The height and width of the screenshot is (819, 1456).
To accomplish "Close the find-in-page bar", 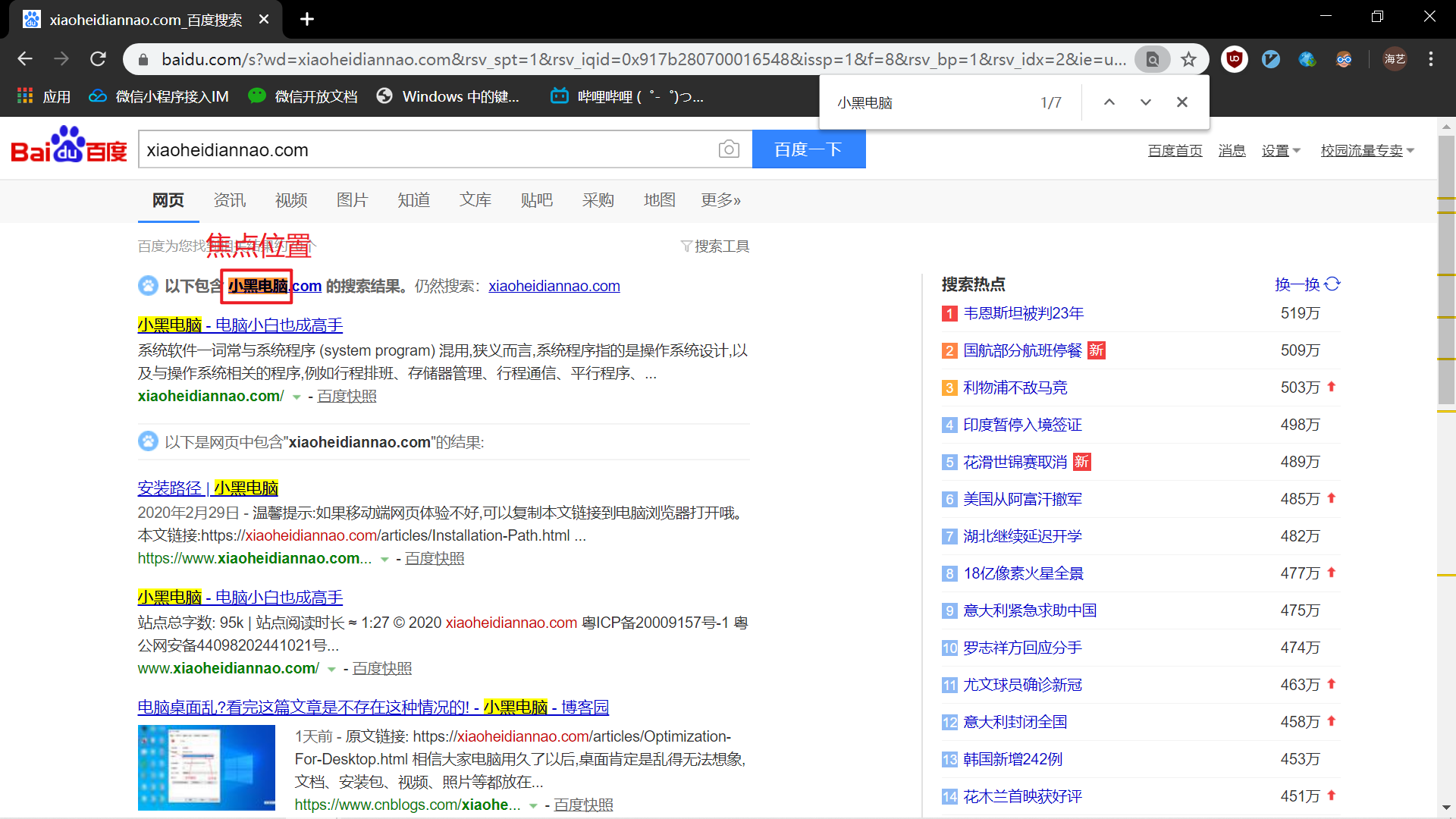I will tap(1182, 102).
